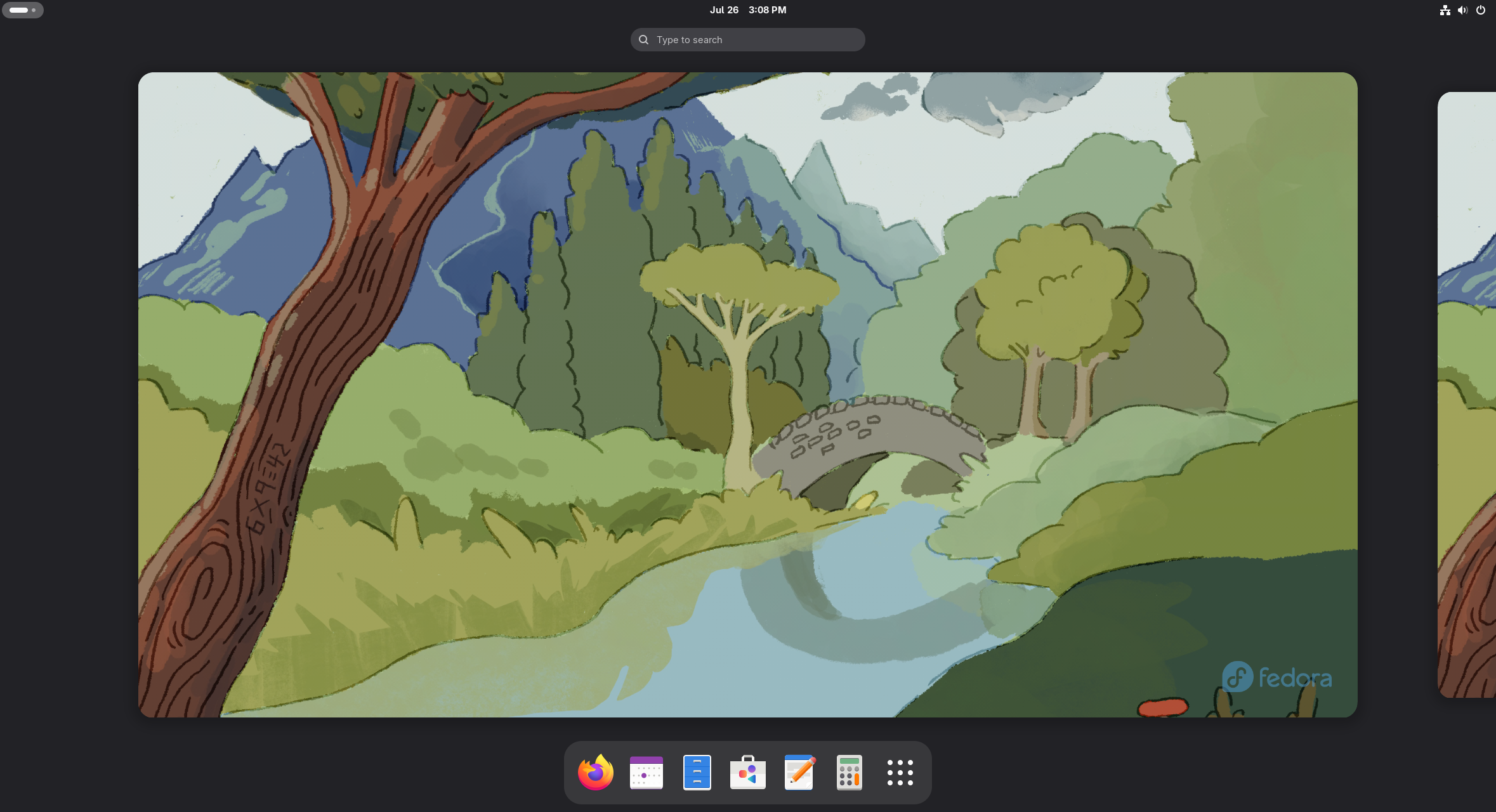The height and width of the screenshot is (812, 1496).
Task: Open the notifications list via the 3:08 PM clock
Action: point(767,10)
